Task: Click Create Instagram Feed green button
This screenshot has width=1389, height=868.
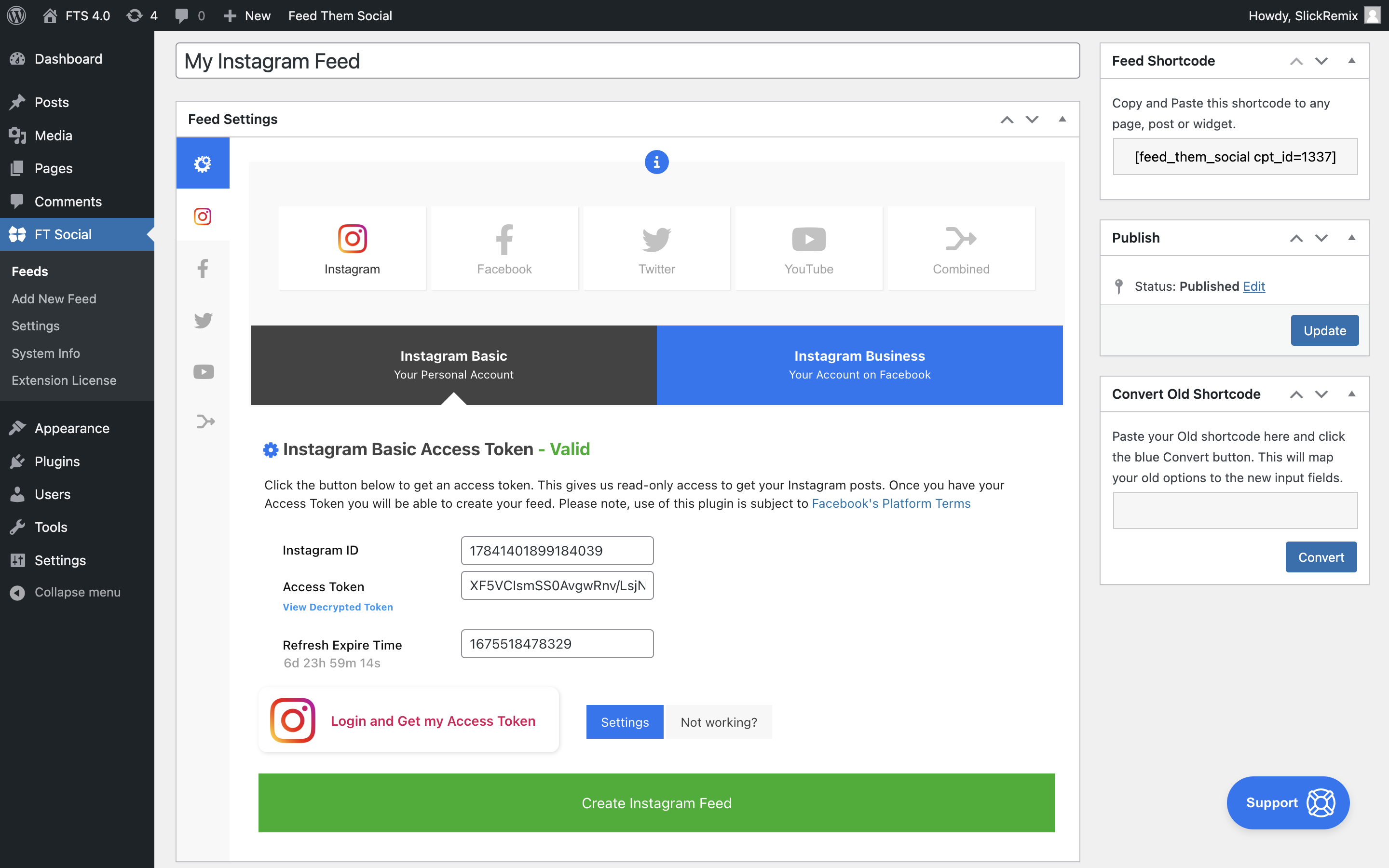Action: (656, 802)
